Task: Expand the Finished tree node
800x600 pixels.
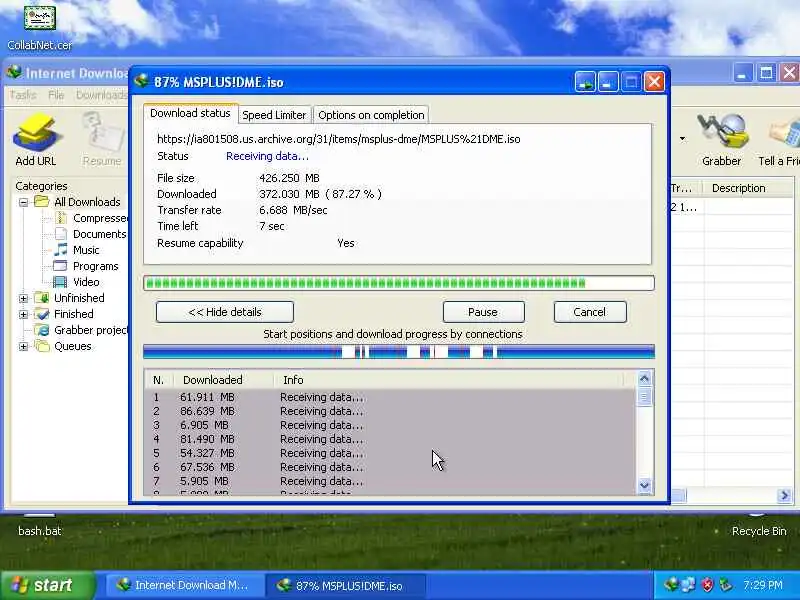Action: click(x=23, y=315)
